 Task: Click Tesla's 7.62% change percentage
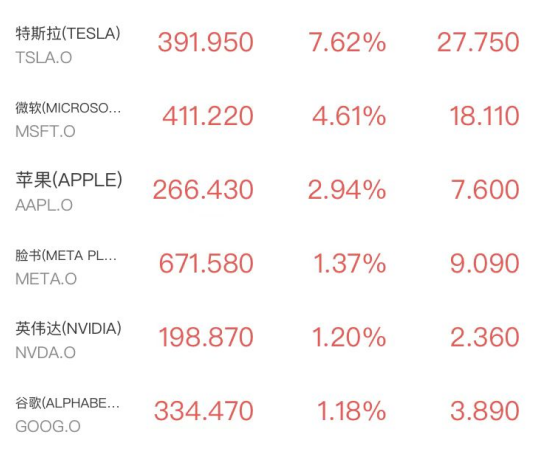click(x=347, y=42)
